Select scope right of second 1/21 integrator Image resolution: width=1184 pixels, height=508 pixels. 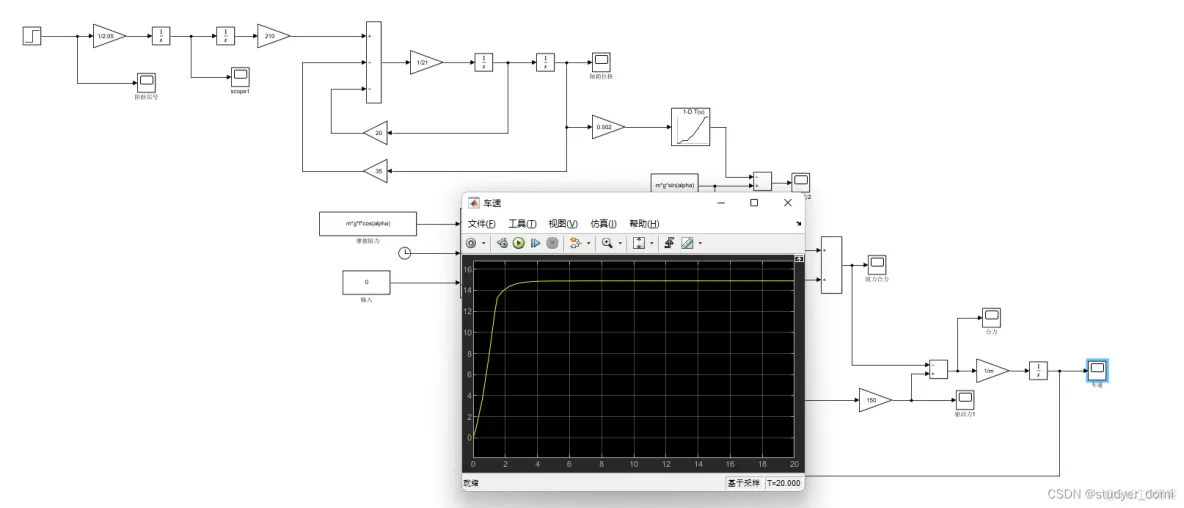coord(601,63)
